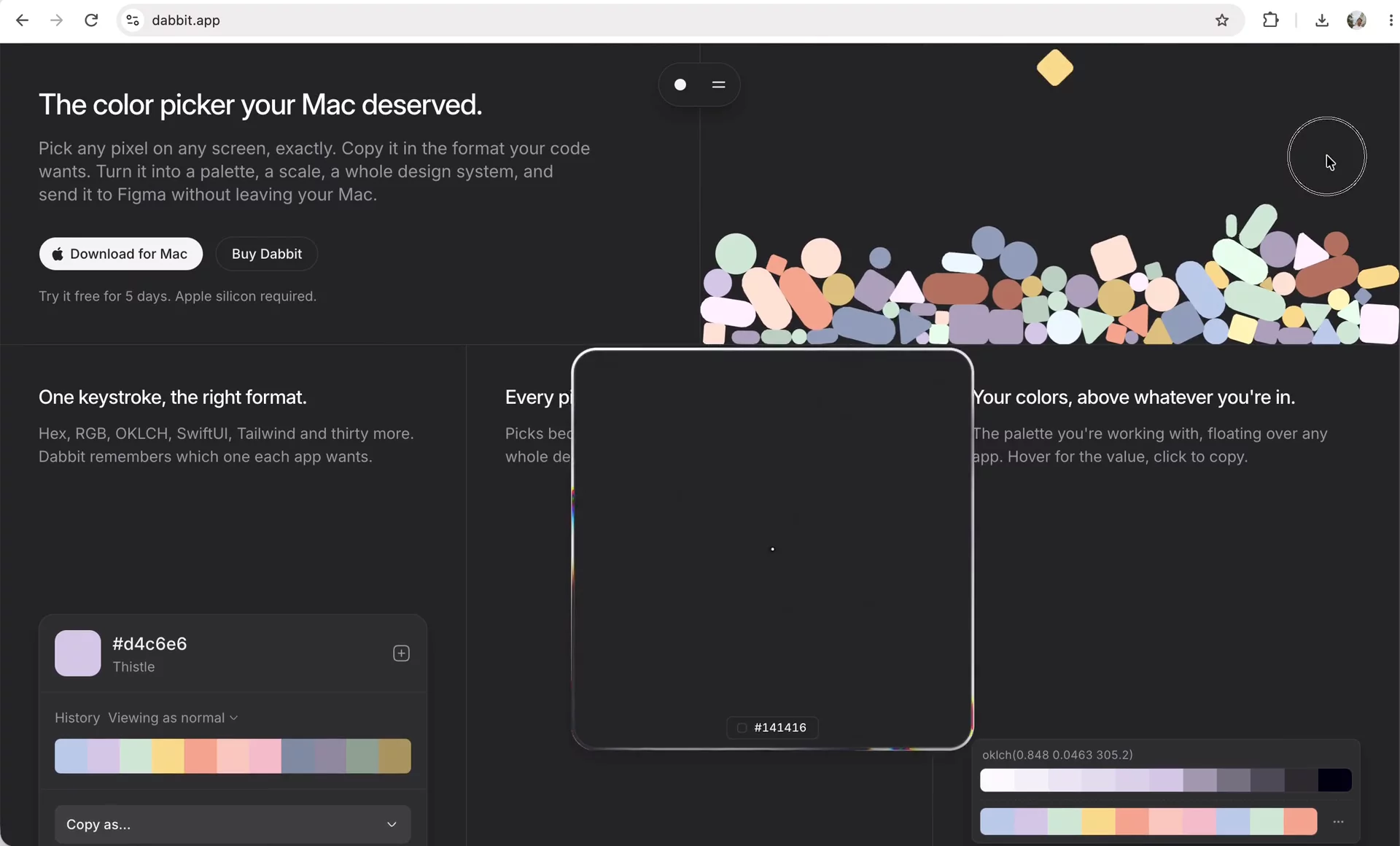Click the Thistle color name
Viewport: 1400px width, 846px height.
pos(133,667)
